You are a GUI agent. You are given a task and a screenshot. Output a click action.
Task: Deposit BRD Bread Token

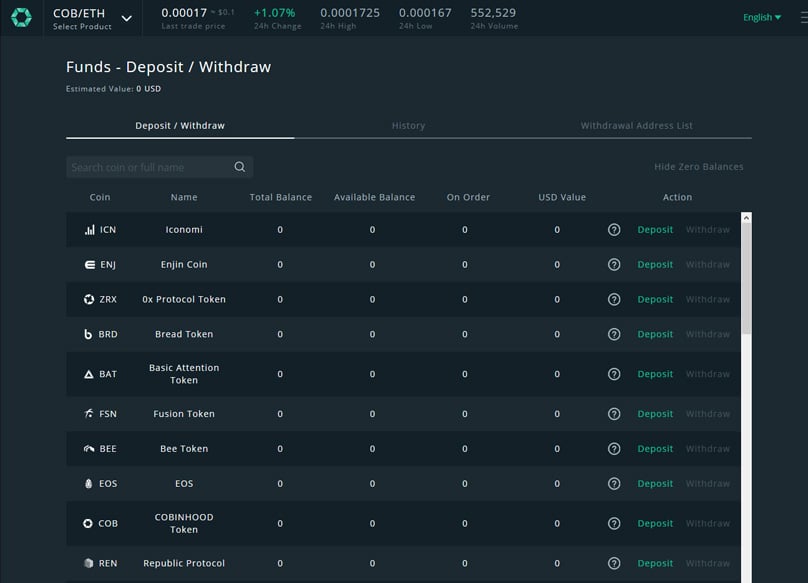click(x=655, y=334)
